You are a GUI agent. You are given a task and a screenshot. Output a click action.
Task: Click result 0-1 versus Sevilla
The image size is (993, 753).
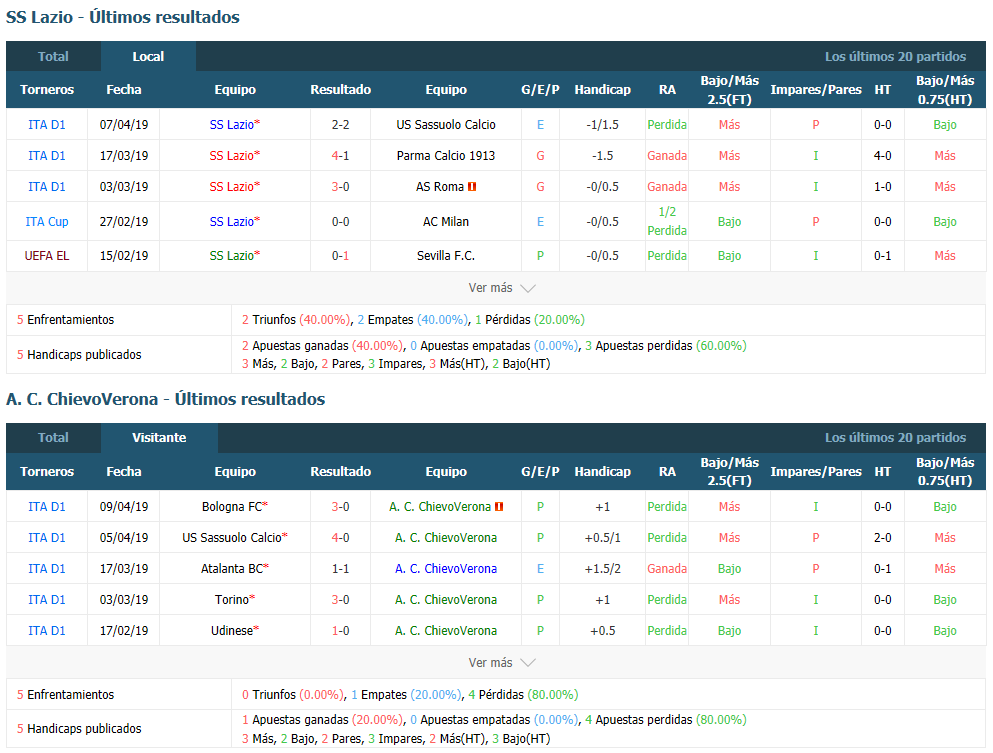click(x=341, y=256)
